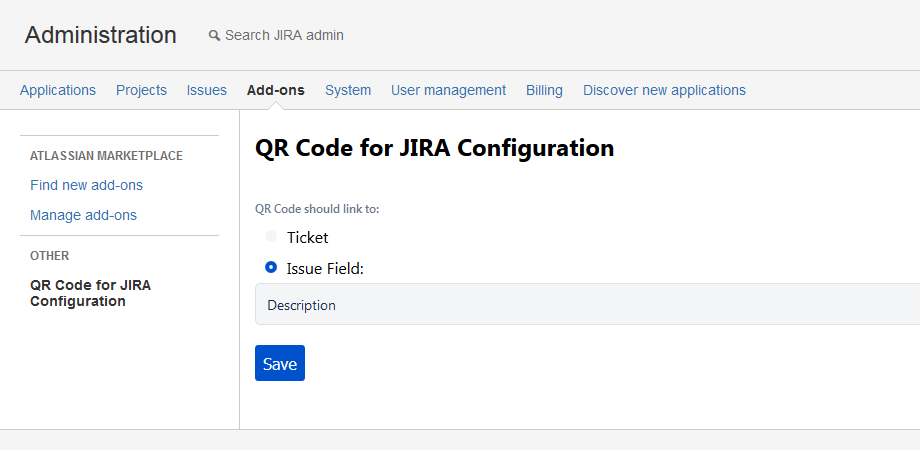Click the OTHER section header
The image size is (920, 450).
(49, 256)
